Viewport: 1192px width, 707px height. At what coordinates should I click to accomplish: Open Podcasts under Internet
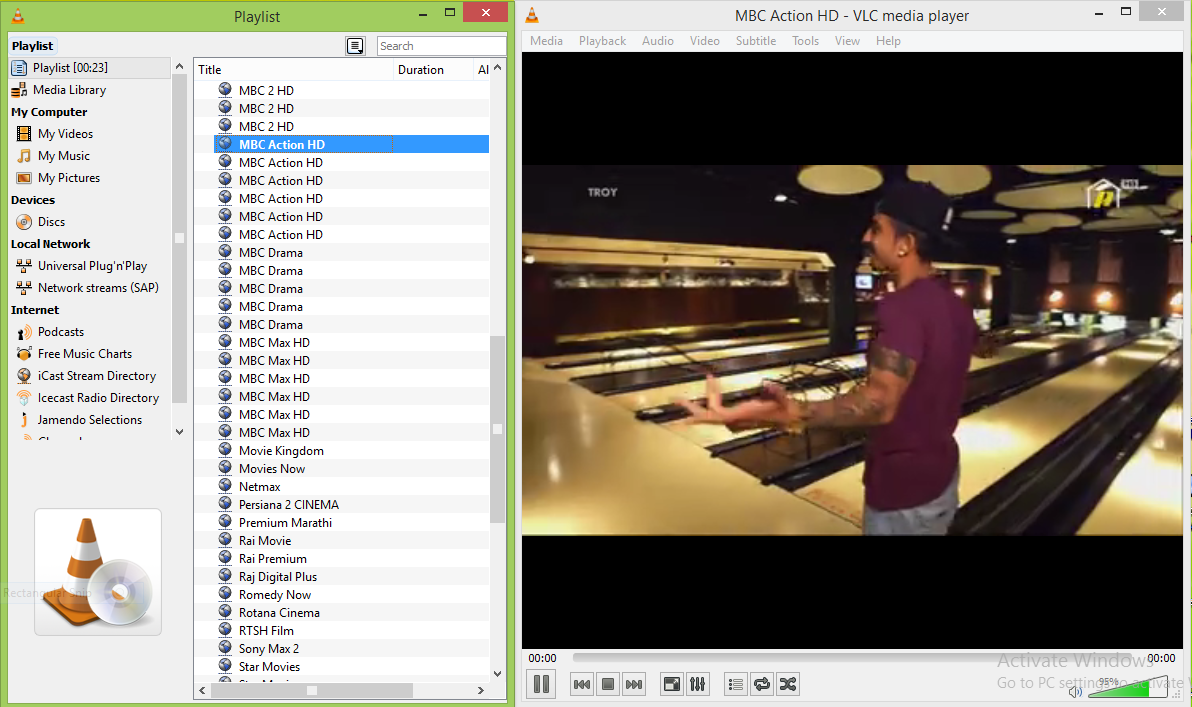pyautogui.click(x=61, y=332)
